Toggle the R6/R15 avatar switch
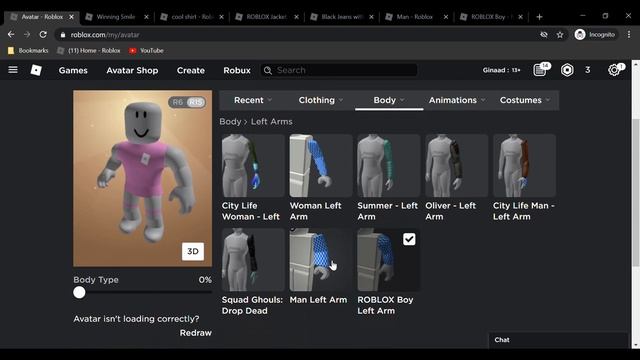The image size is (640, 360). tap(187, 102)
